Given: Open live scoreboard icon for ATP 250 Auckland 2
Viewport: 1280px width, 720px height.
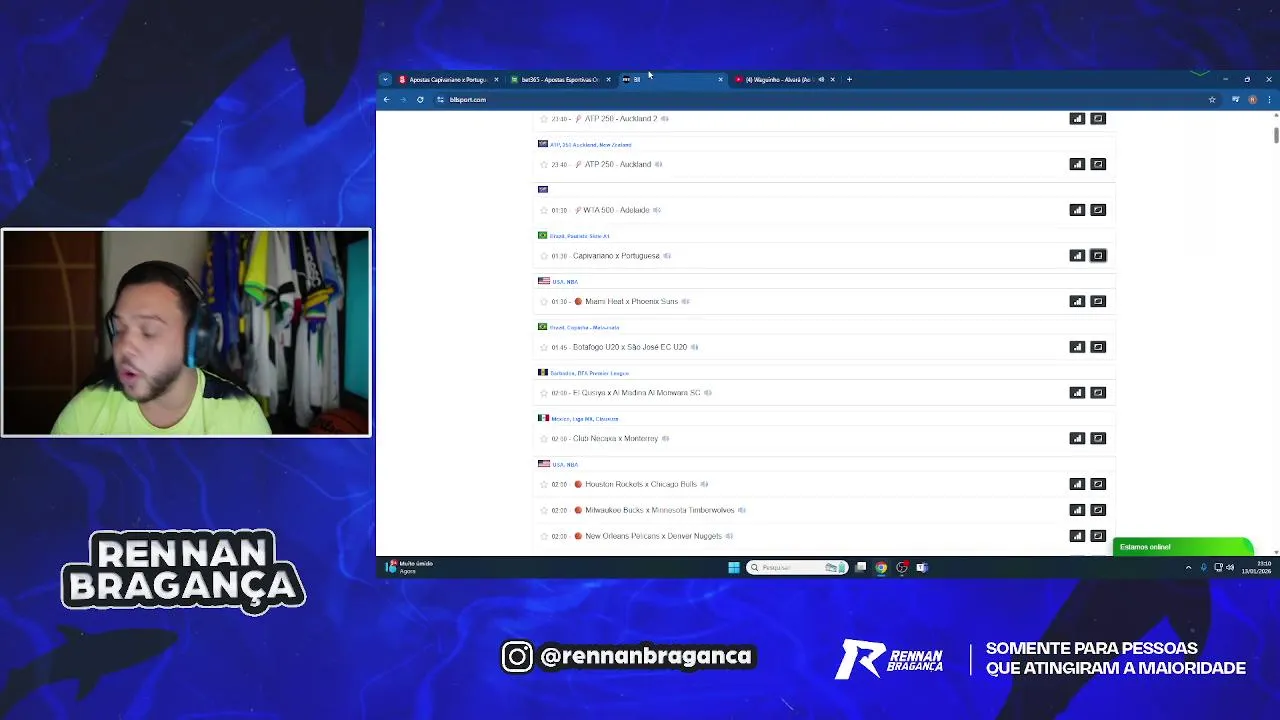Looking at the screenshot, I should point(1098,119).
